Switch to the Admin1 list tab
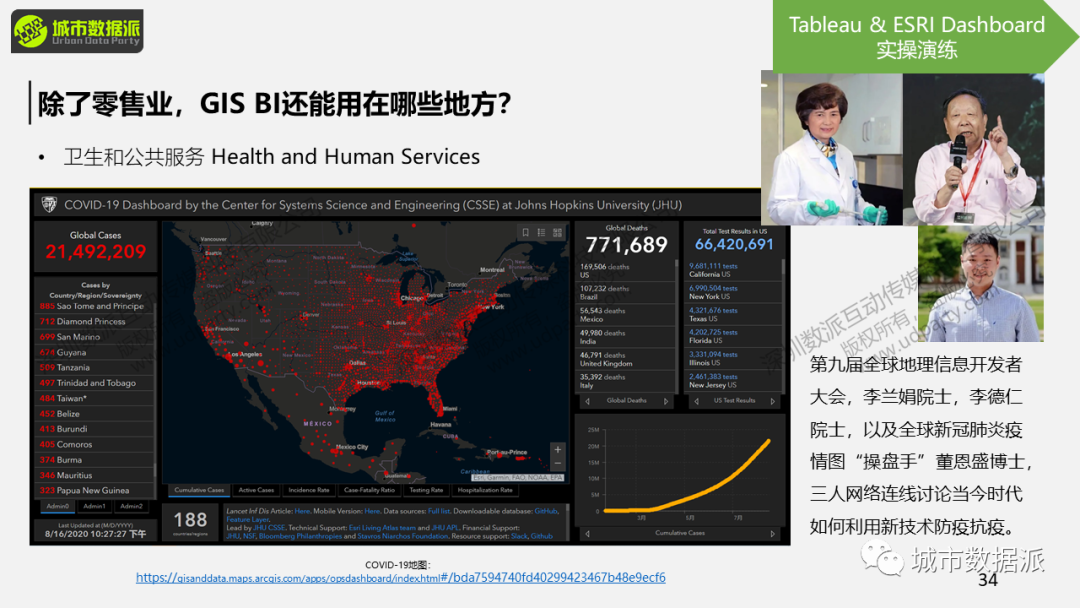 click(94, 506)
